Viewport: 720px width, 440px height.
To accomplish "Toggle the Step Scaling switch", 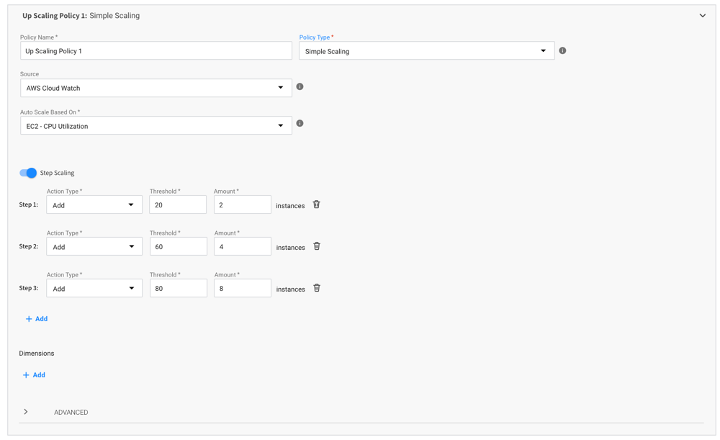I will 28,173.
